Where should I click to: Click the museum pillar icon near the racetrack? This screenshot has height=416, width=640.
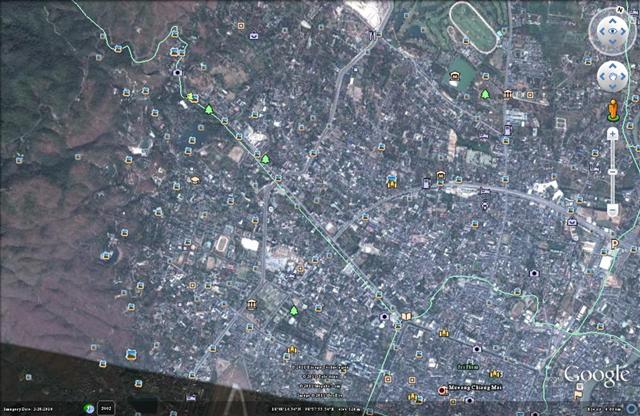pos(508,94)
